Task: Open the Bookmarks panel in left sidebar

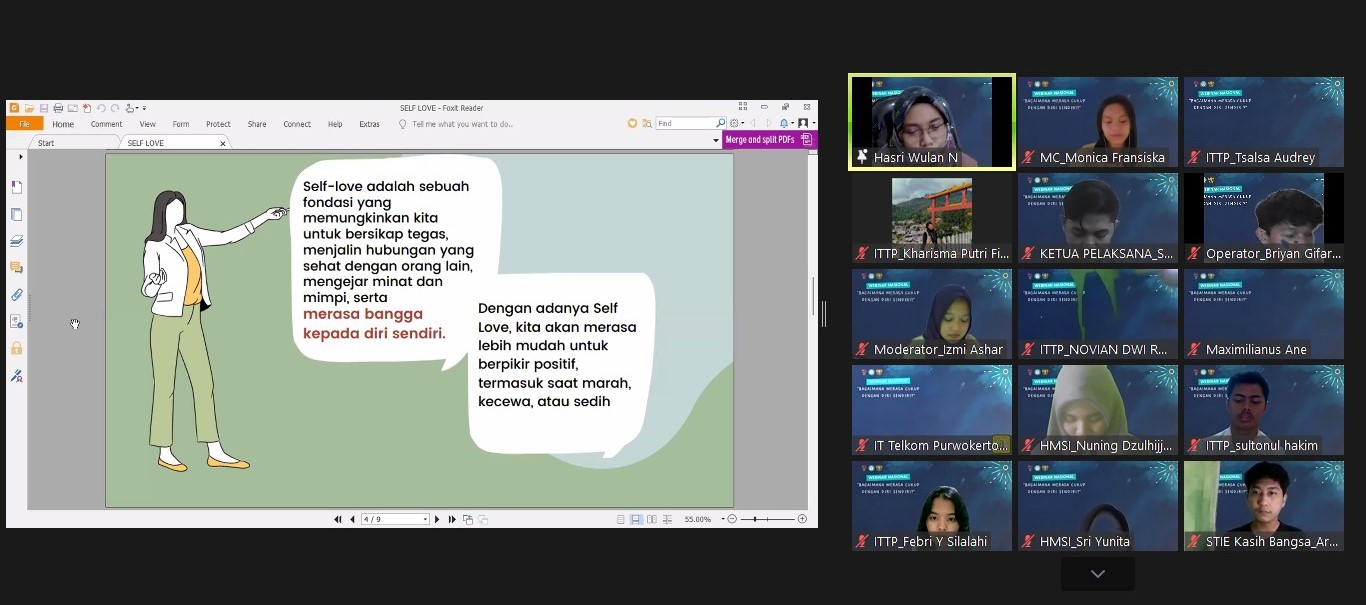Action: tap(16, 187)
